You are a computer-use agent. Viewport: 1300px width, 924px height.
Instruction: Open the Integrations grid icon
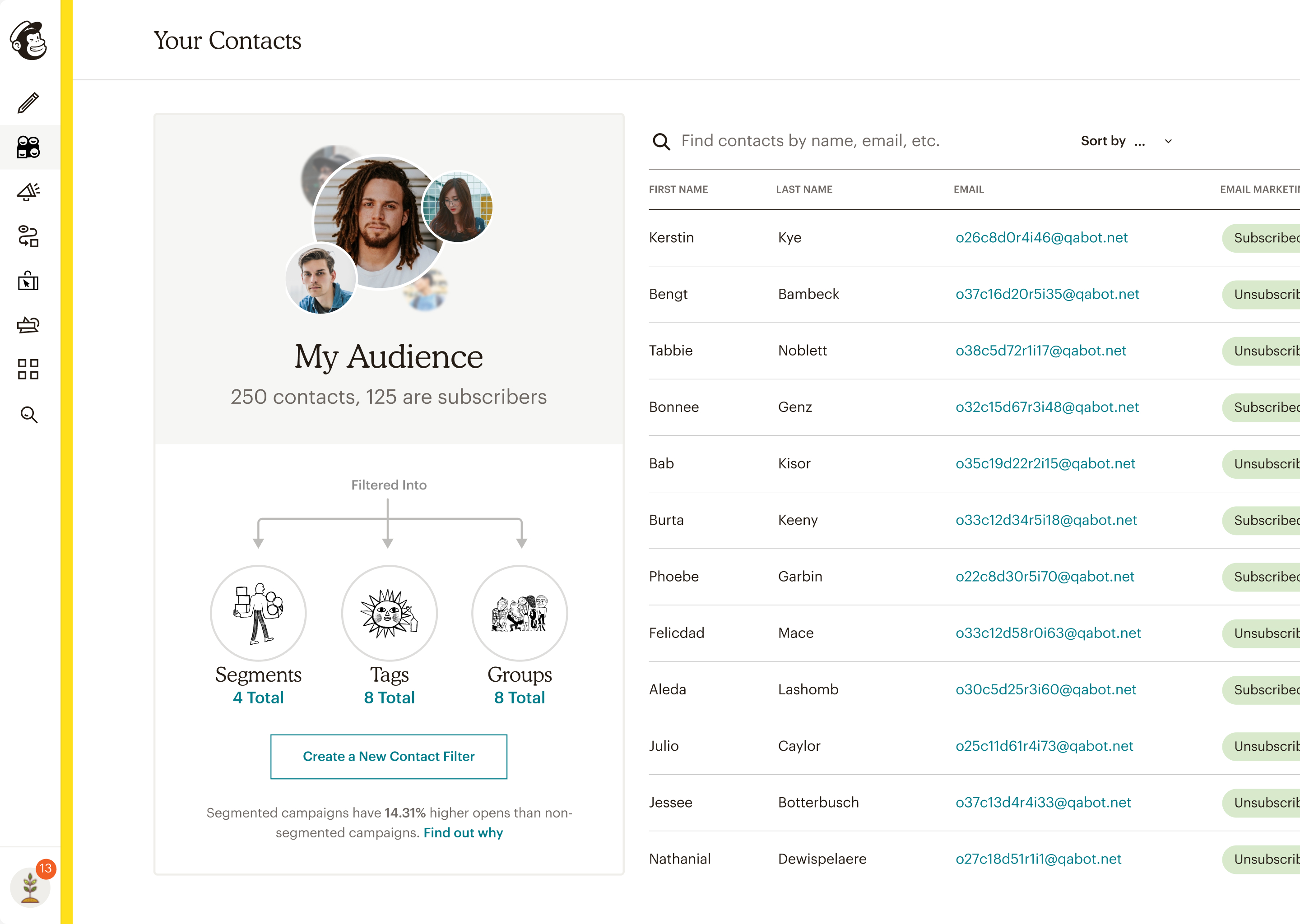coord(28,369)
